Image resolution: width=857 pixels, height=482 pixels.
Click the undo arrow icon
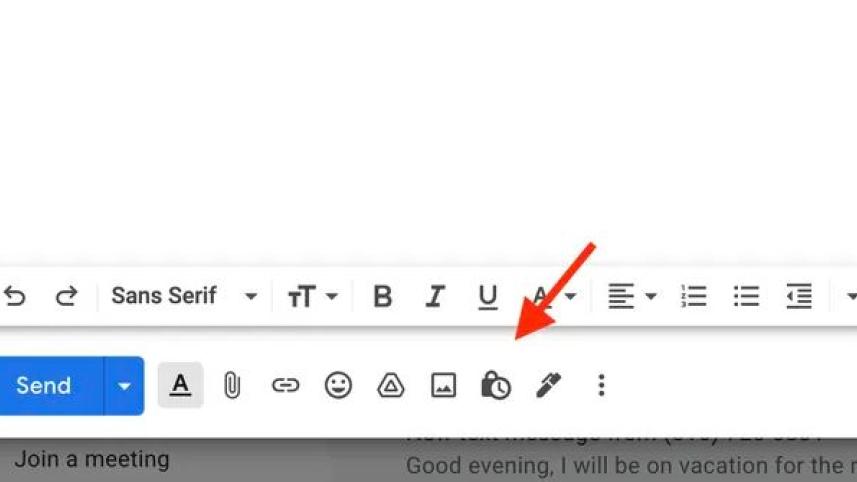[x=15, y=296]
